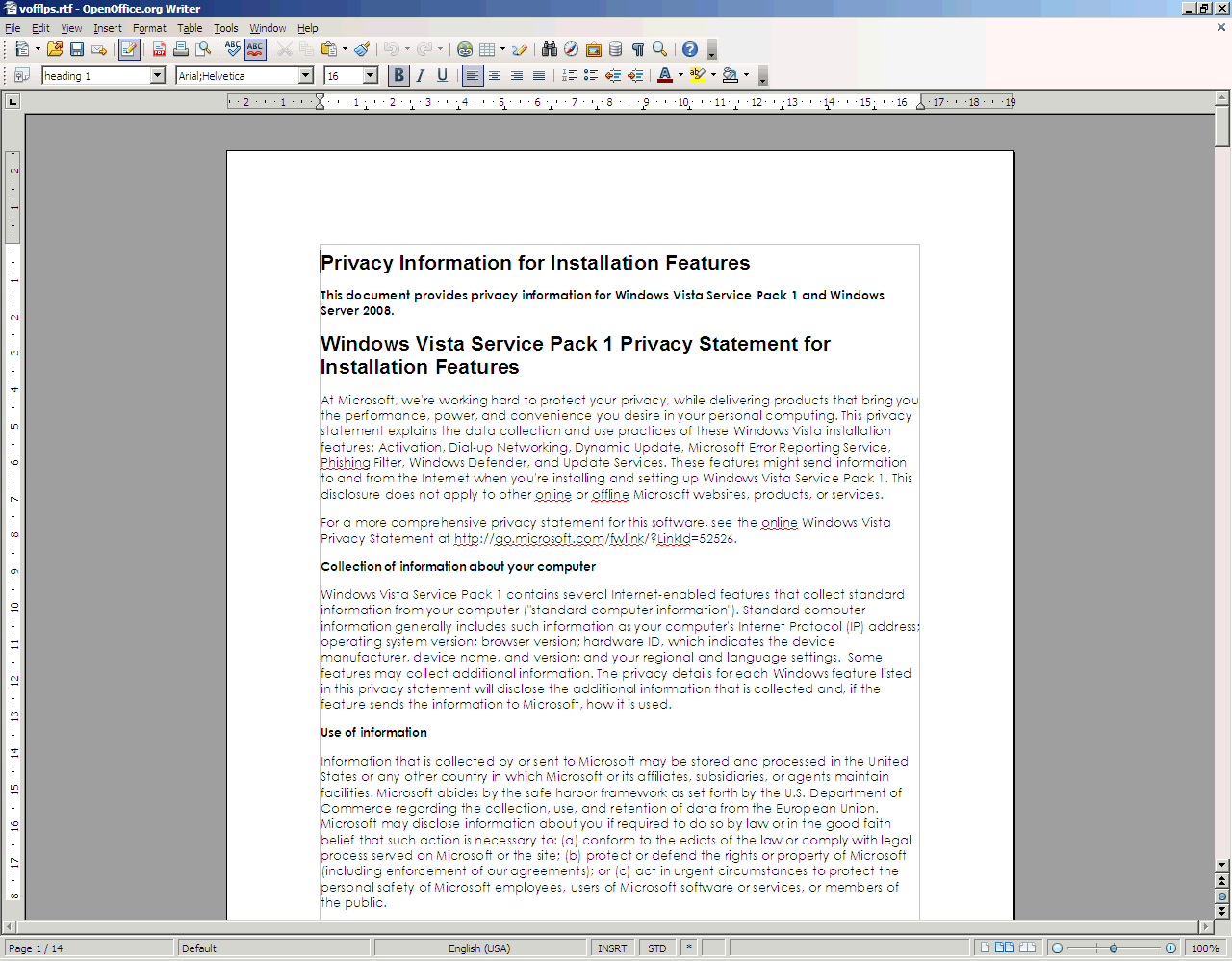Open a file with the Open icon
Viewport: 1232px width, 961px height.
[55, 49]
